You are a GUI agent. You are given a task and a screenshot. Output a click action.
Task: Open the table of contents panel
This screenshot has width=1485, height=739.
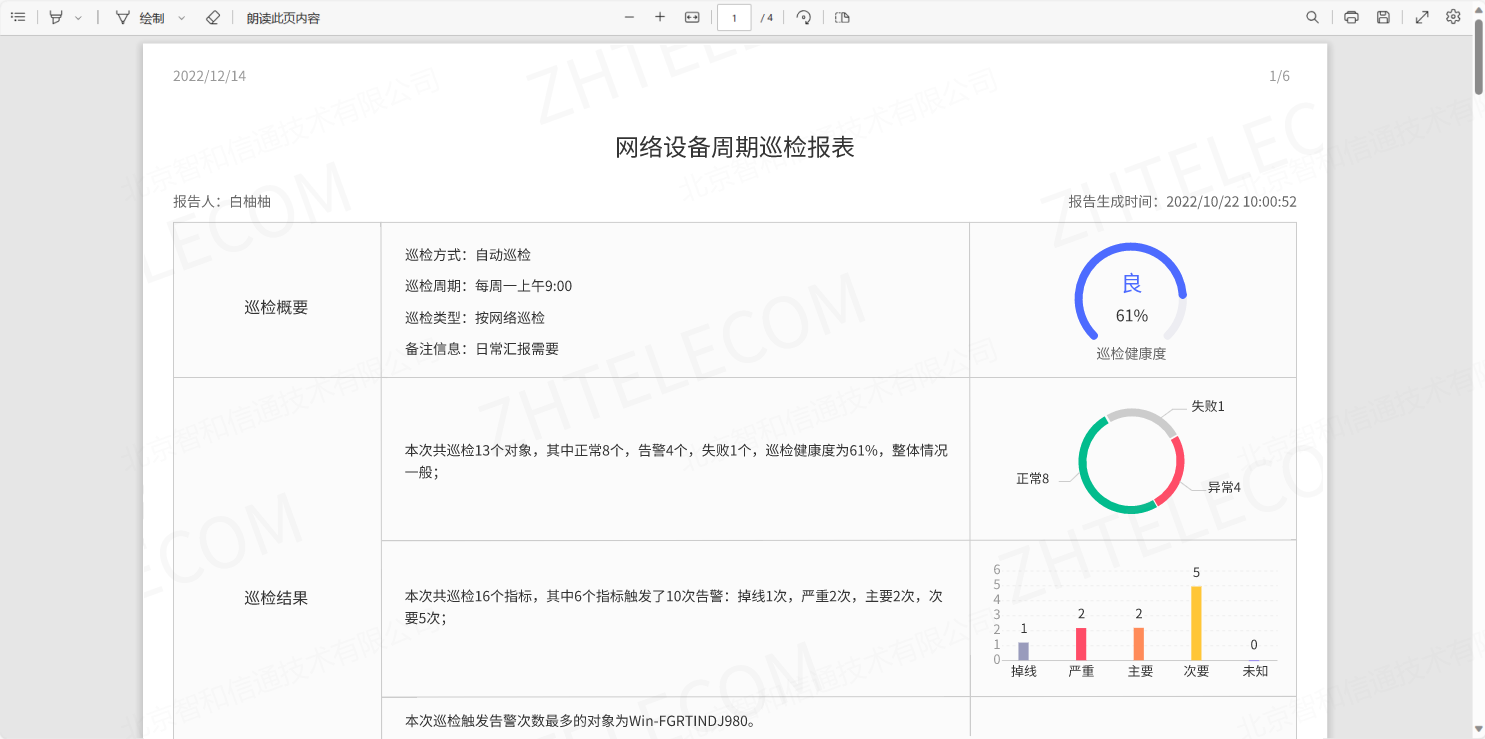(18, 17)
